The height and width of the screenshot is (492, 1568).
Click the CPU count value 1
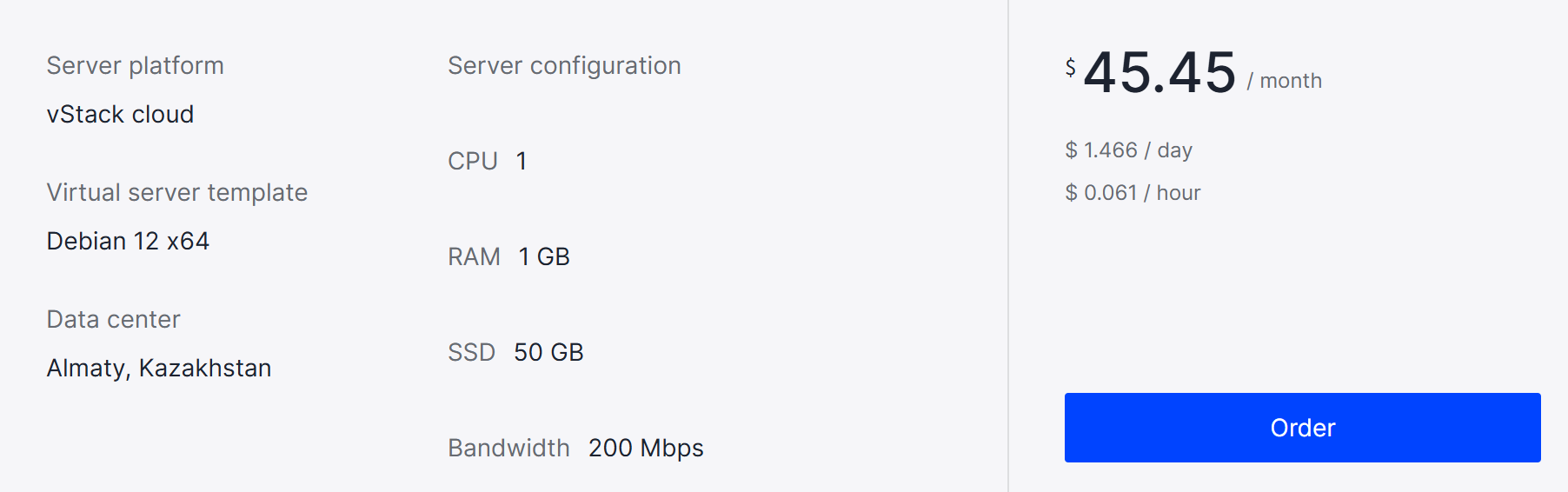(522, 162)
